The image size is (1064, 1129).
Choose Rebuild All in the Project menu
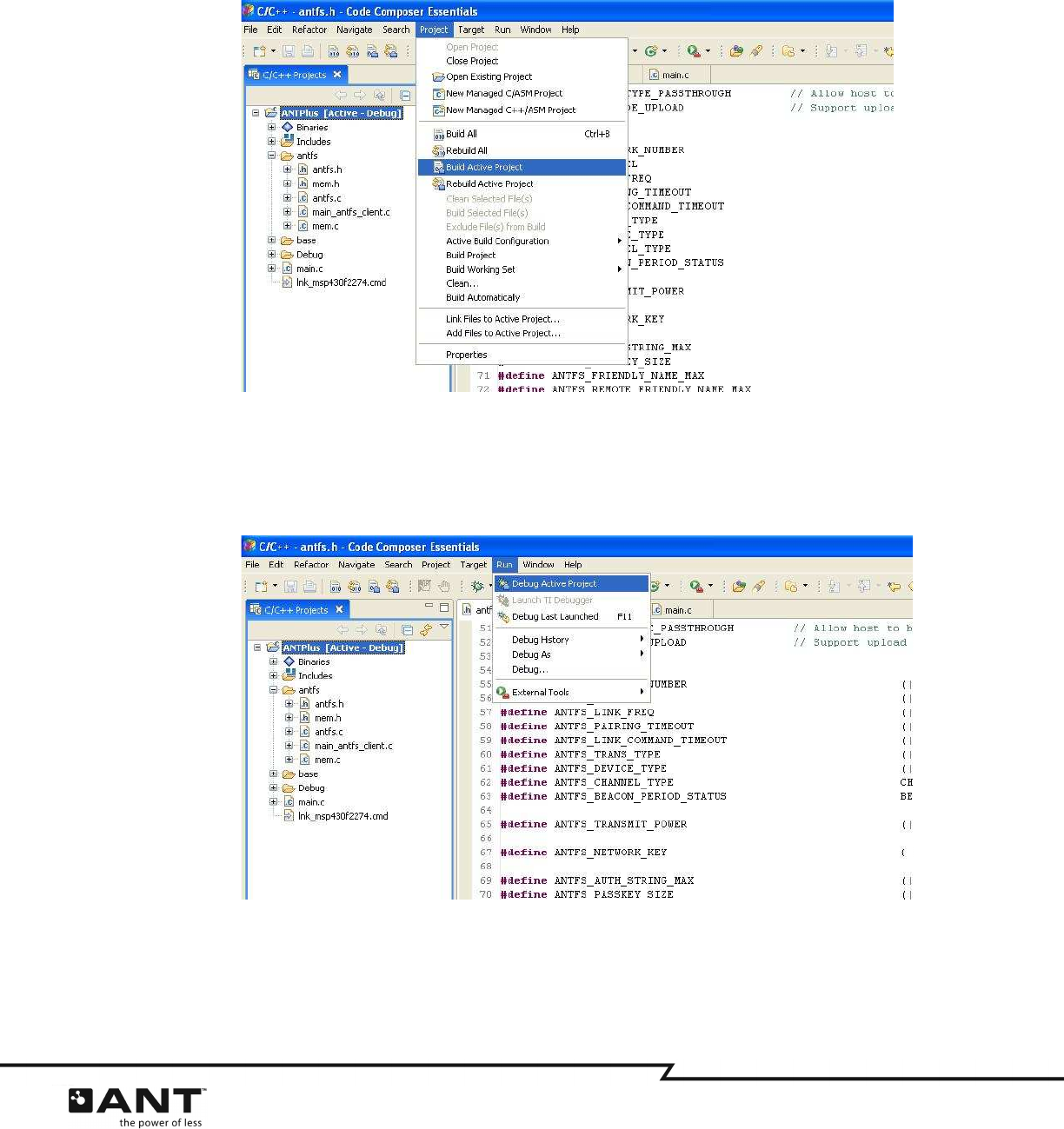coord(522,150)
